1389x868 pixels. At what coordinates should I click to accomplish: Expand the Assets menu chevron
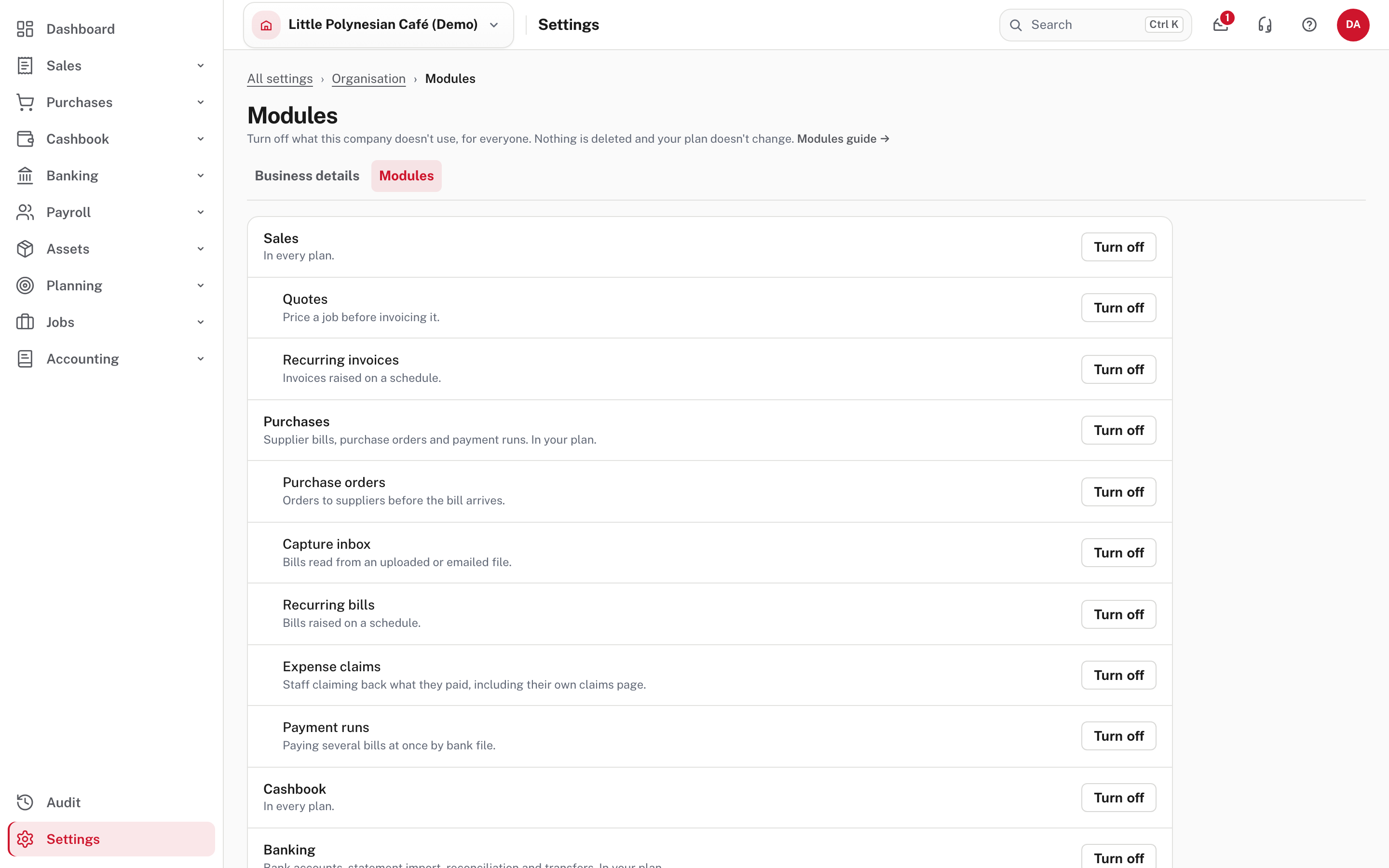click(x=200, y=249)
